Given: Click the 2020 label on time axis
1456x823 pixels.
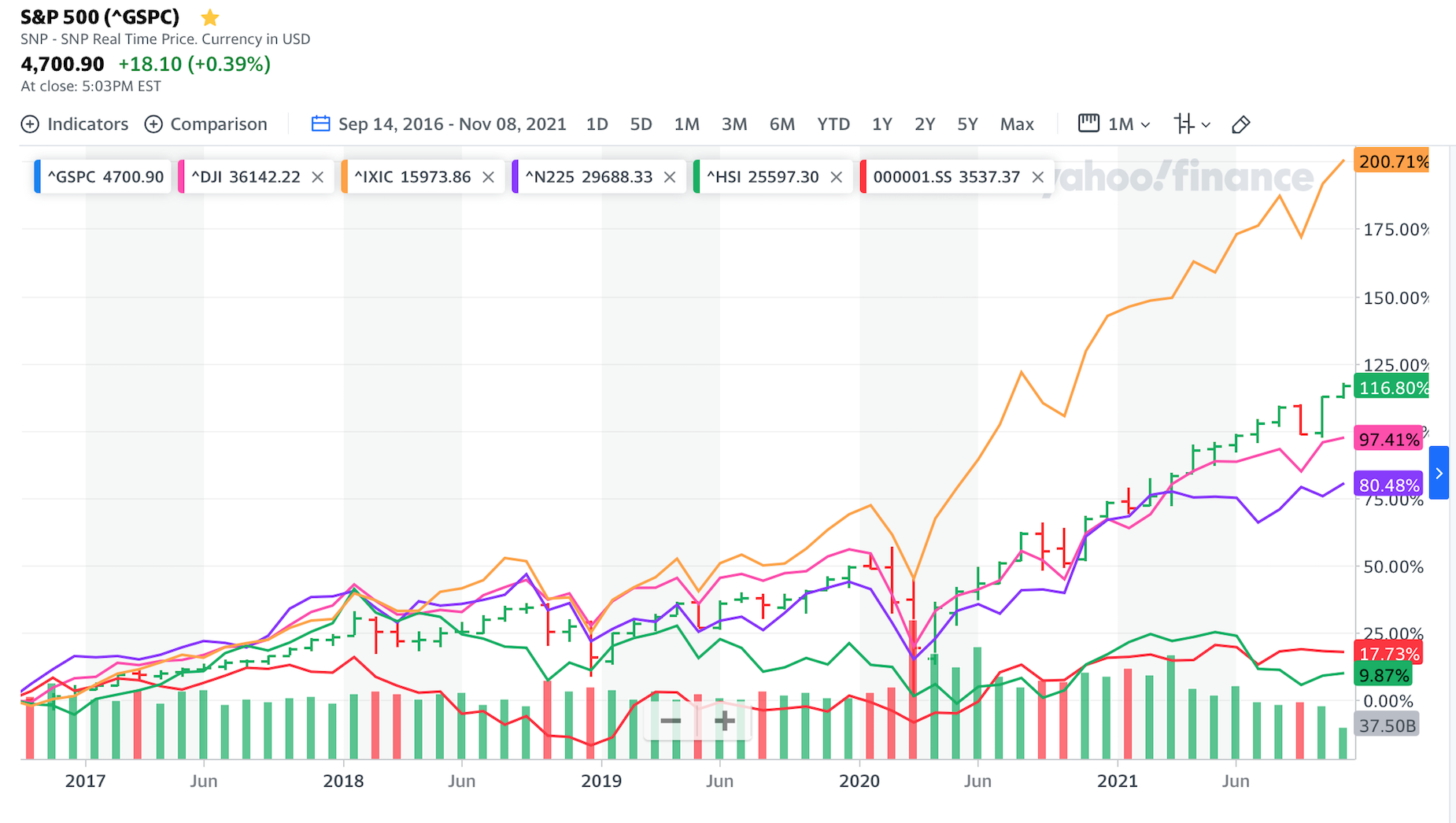Looking at the screenshot, I should coord(859,781).
